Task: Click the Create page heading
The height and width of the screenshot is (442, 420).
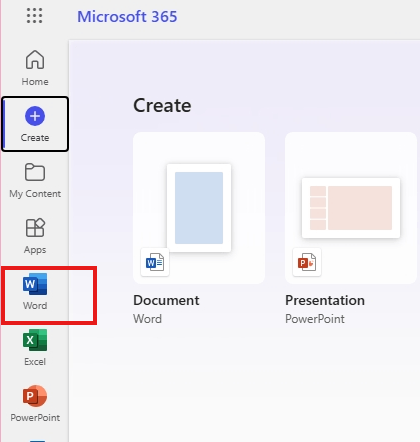Action: tap(162, 106)
